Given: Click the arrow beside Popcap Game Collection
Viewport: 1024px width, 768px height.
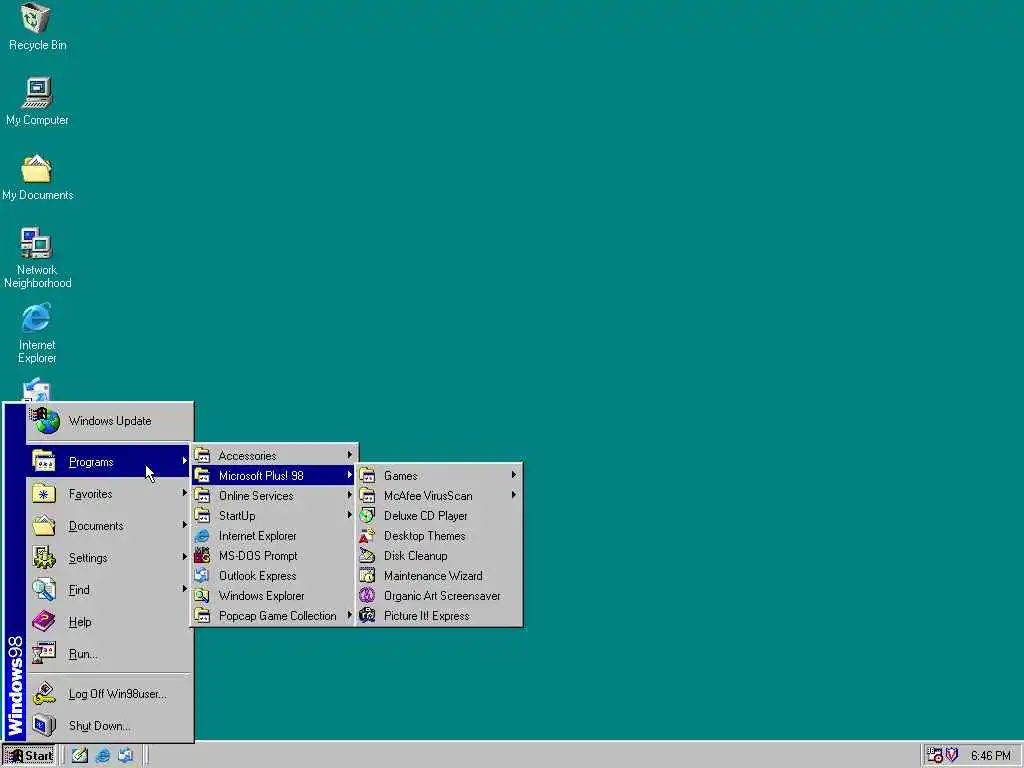Looking at the screenshot, I should [349, 615].
